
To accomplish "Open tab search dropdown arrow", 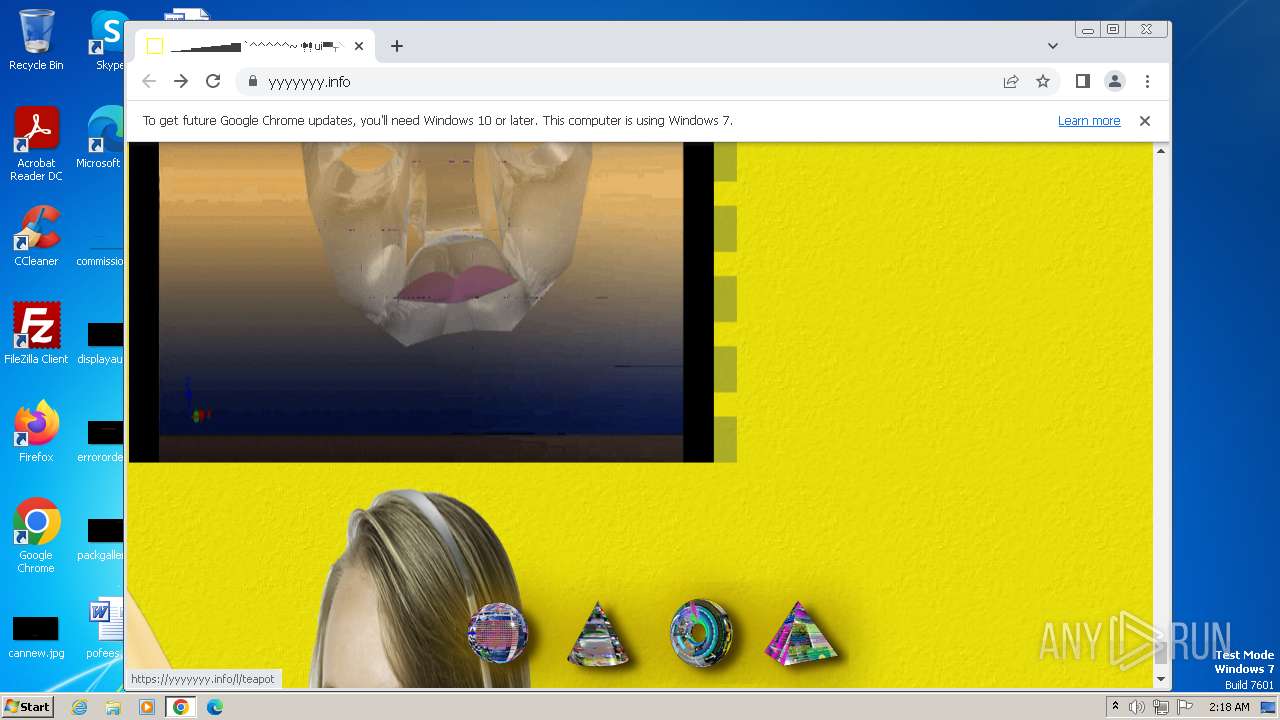I will click(x=1053, y=46).
